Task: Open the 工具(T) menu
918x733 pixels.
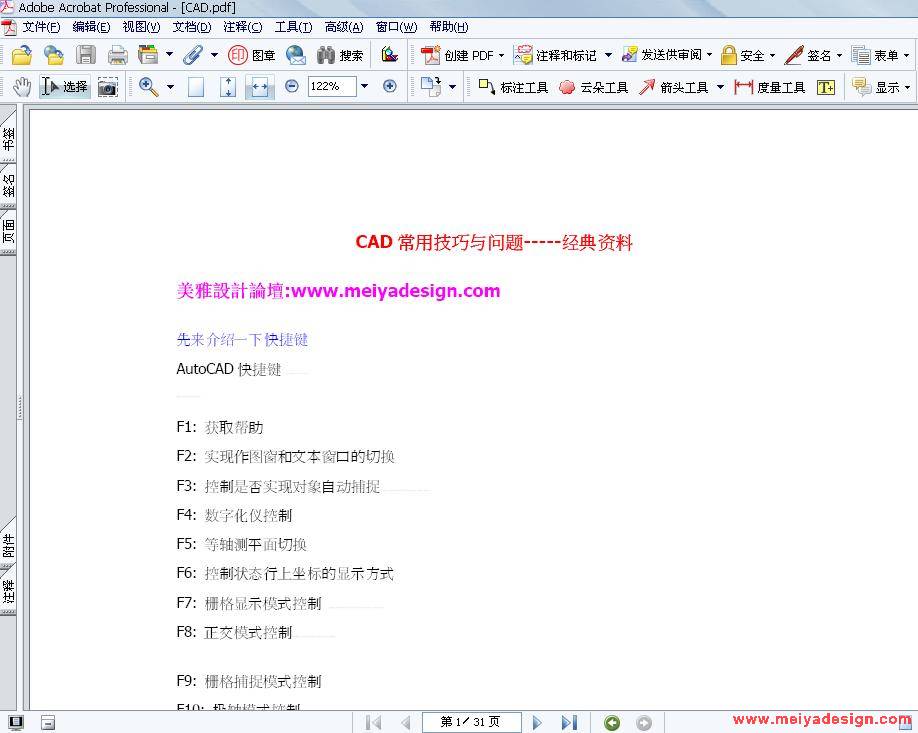Action: 293,27
